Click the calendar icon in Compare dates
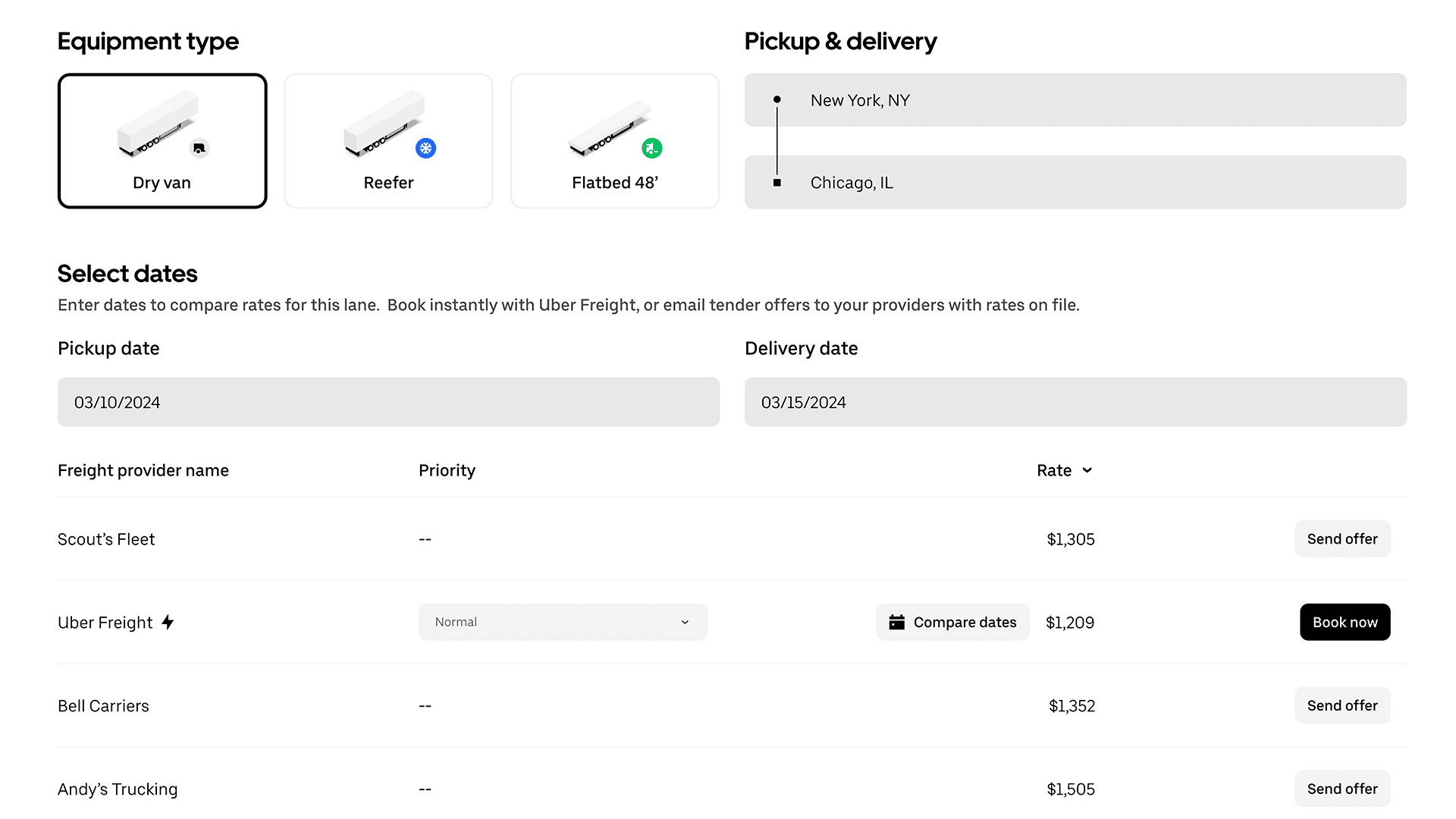This screenshot has width=1456, height=819. (x=896, y=622)
